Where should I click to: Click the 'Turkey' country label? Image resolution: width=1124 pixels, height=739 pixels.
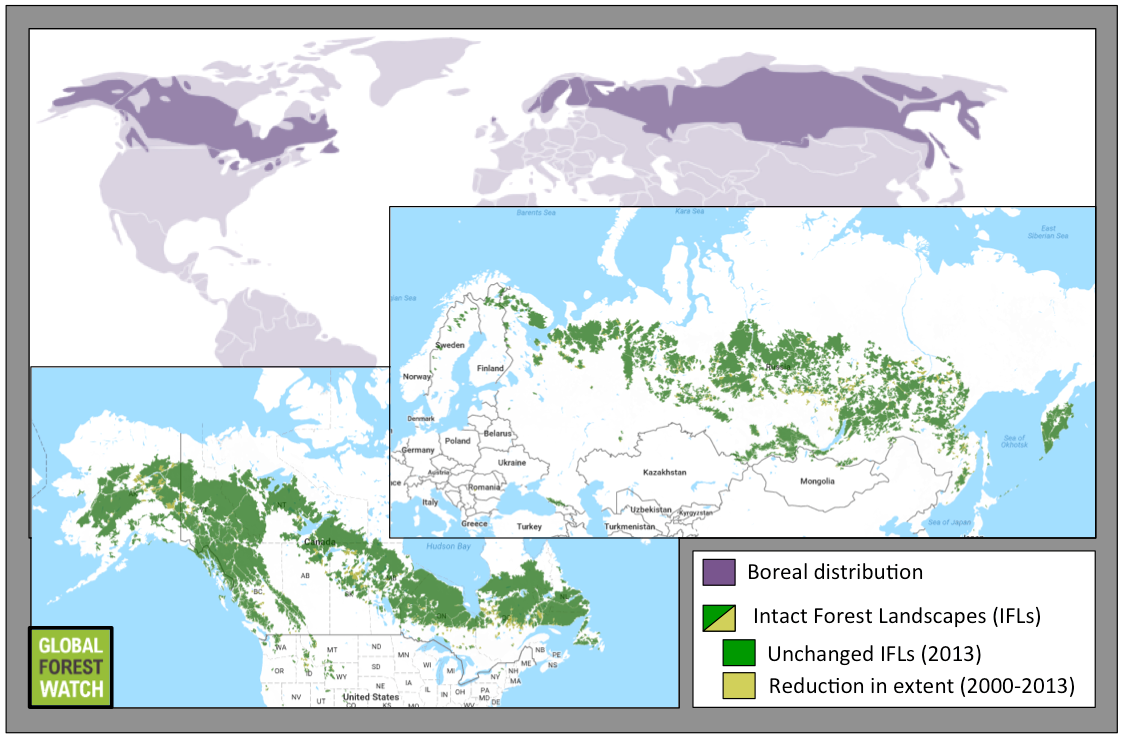(x=529, y=526)
